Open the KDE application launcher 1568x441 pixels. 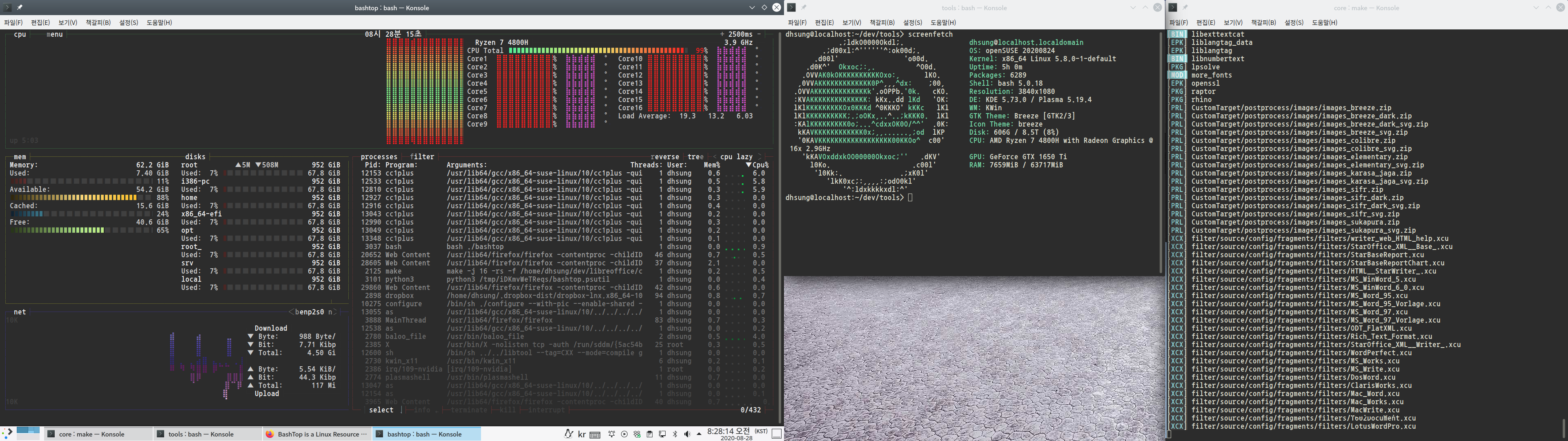pyautogui.click(x=7, y=433)
